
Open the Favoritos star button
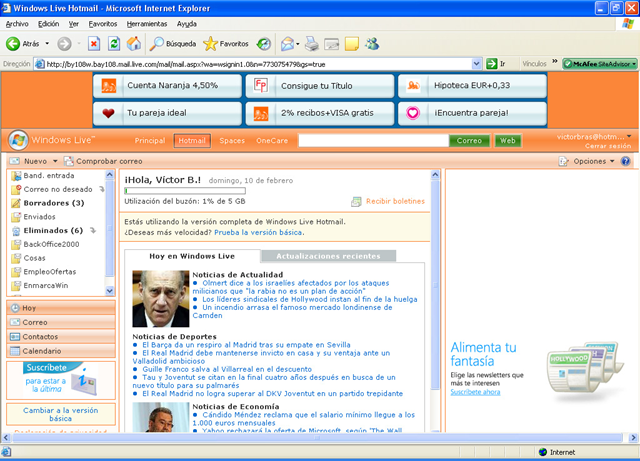pyautogui.click(x=226, y=44)
